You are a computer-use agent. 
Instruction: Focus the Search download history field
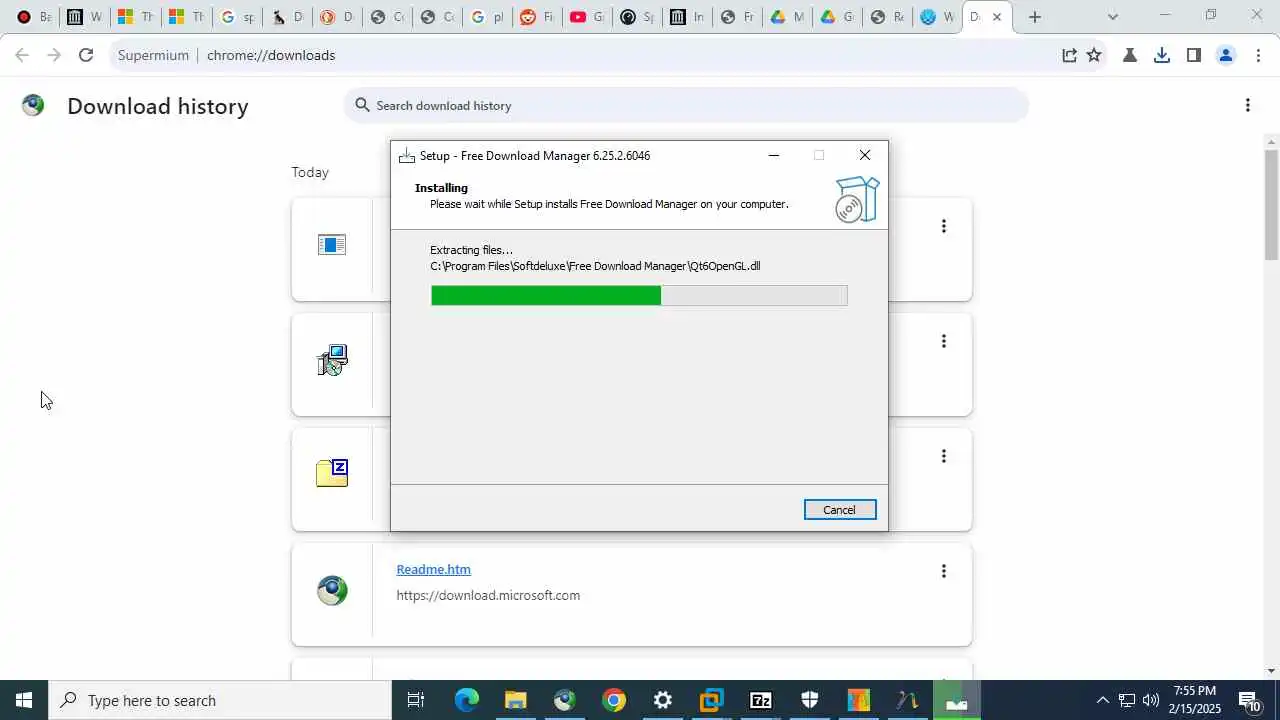click(x=686, y=105)
